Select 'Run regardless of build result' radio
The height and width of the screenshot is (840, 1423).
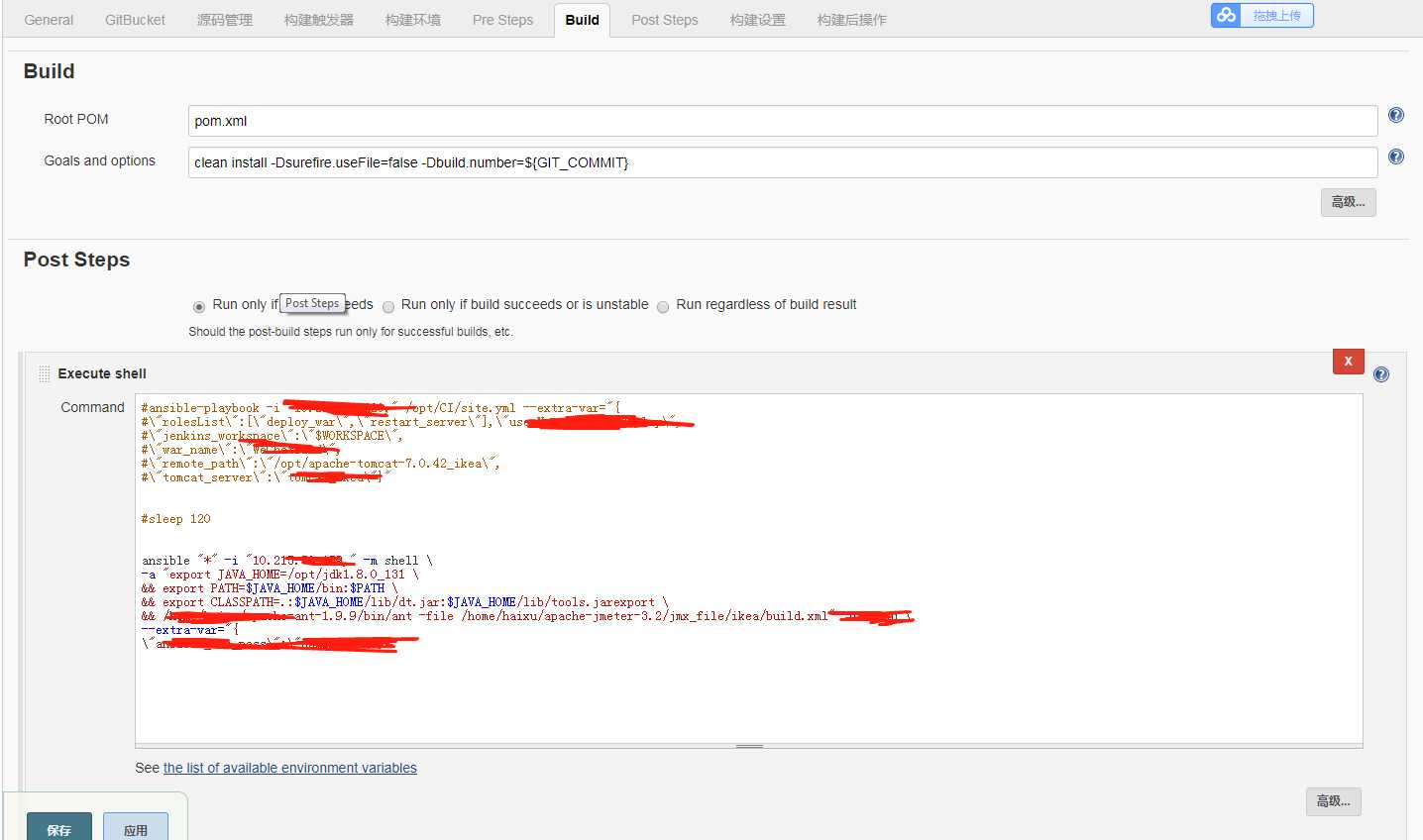click(x=663, y=306)
